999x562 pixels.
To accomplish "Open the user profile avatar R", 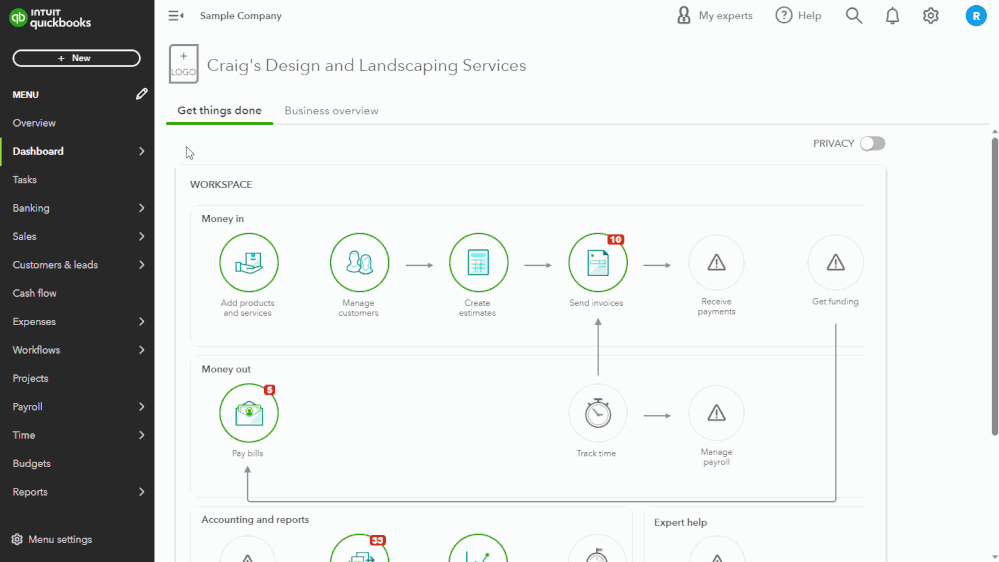I will tap(975, 15).
